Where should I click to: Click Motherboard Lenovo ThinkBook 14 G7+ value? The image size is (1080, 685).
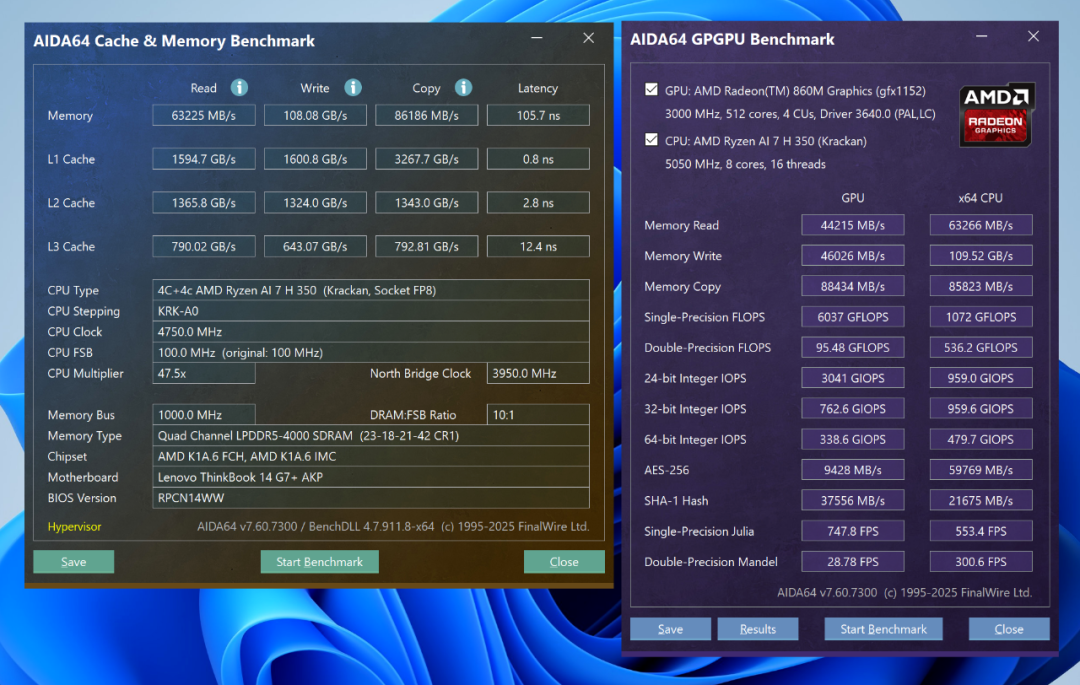371,476
